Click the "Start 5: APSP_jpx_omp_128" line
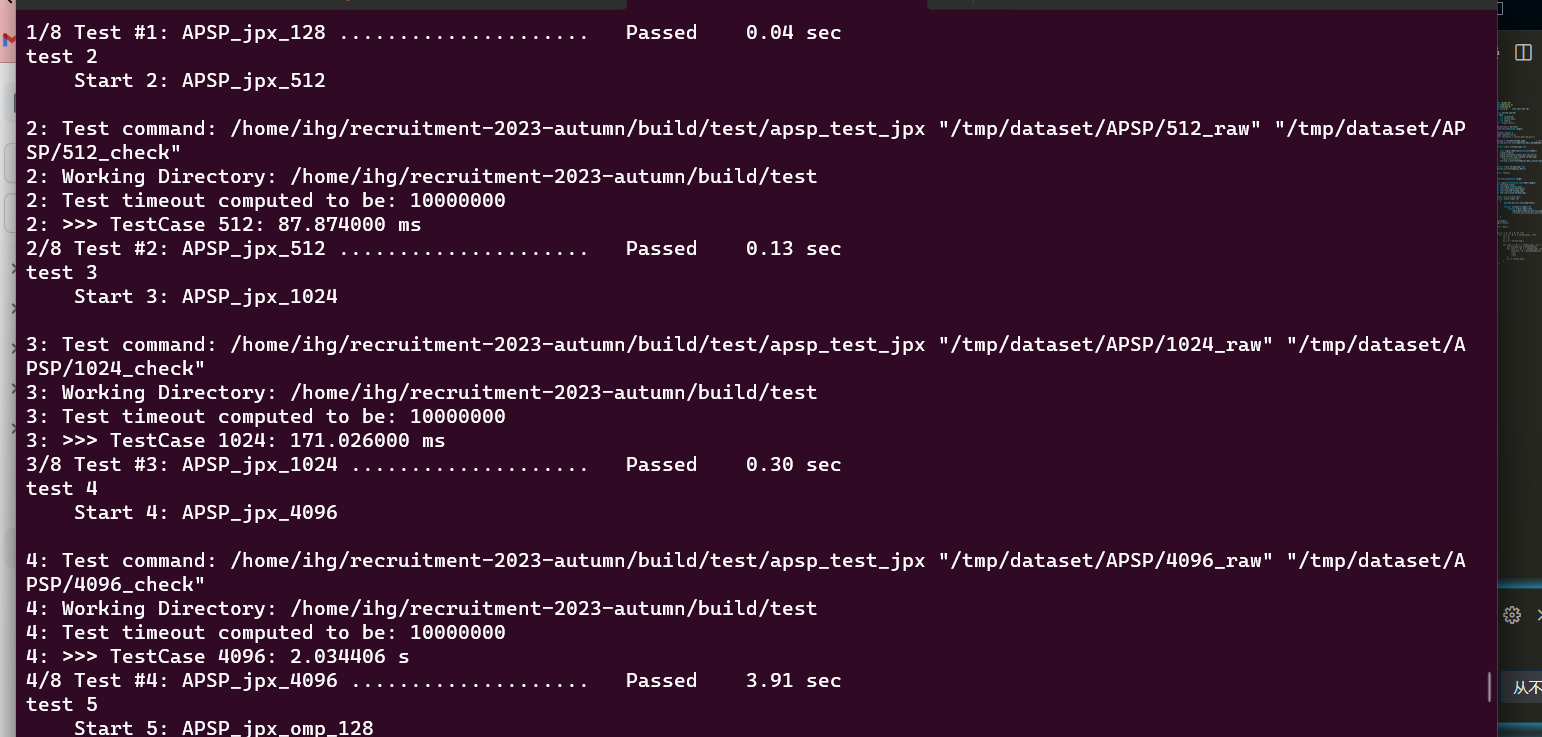 224,728
